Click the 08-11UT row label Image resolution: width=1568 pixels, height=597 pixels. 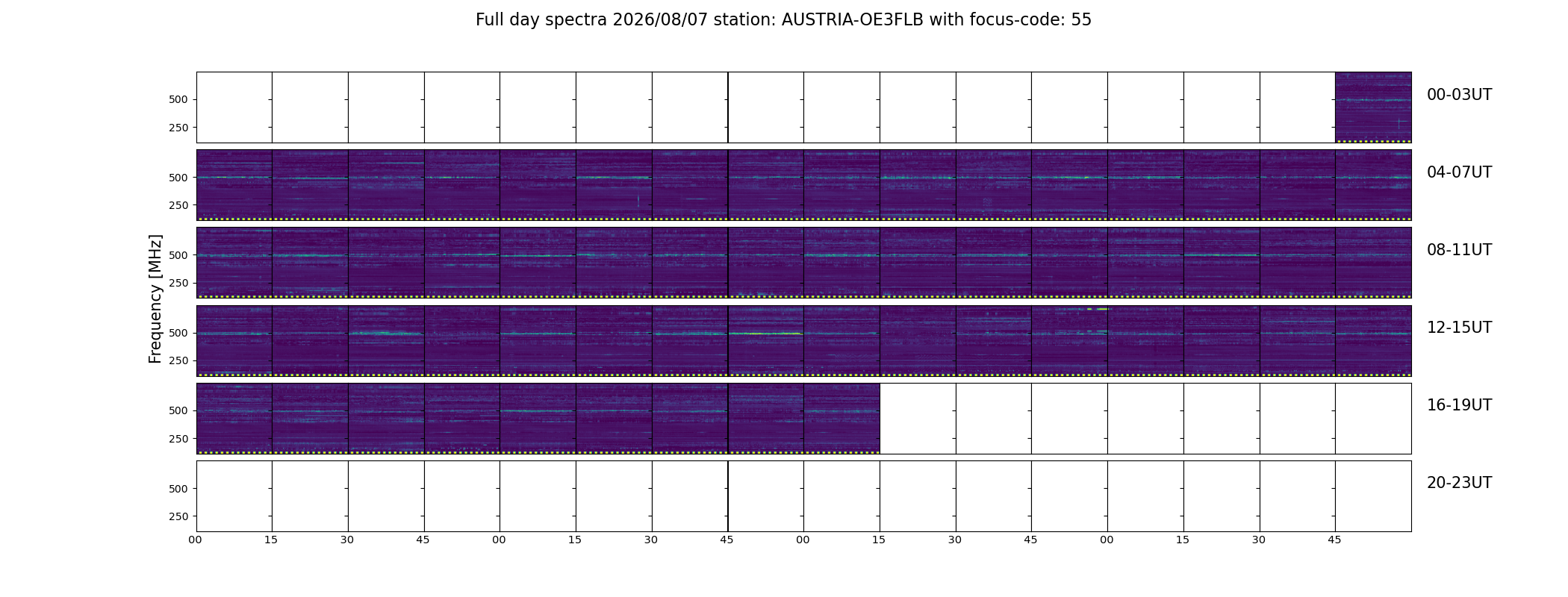point(1459,250)
